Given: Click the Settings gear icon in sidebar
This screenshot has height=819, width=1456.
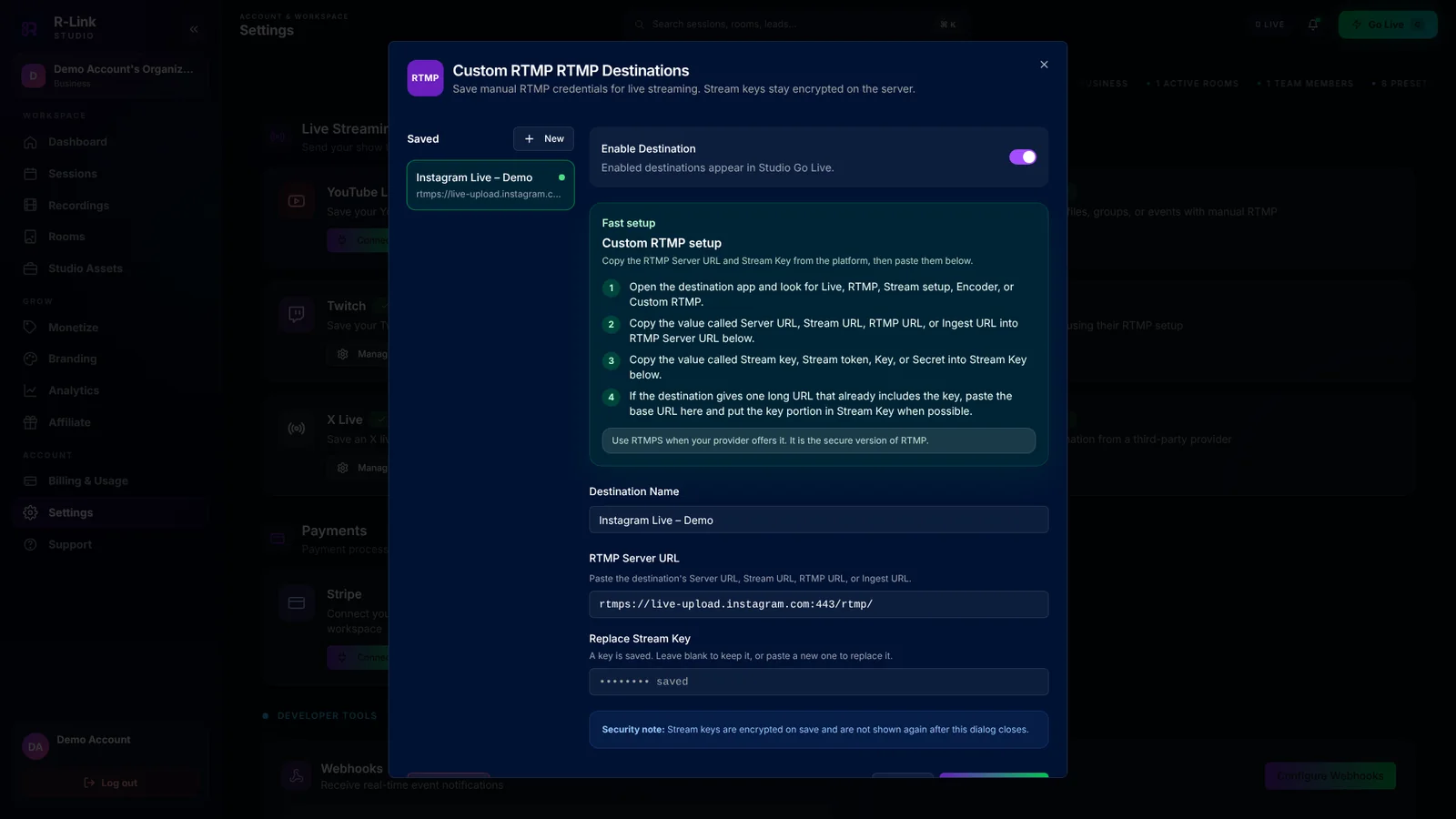Looking at the screenshot, I should [30, 512].
